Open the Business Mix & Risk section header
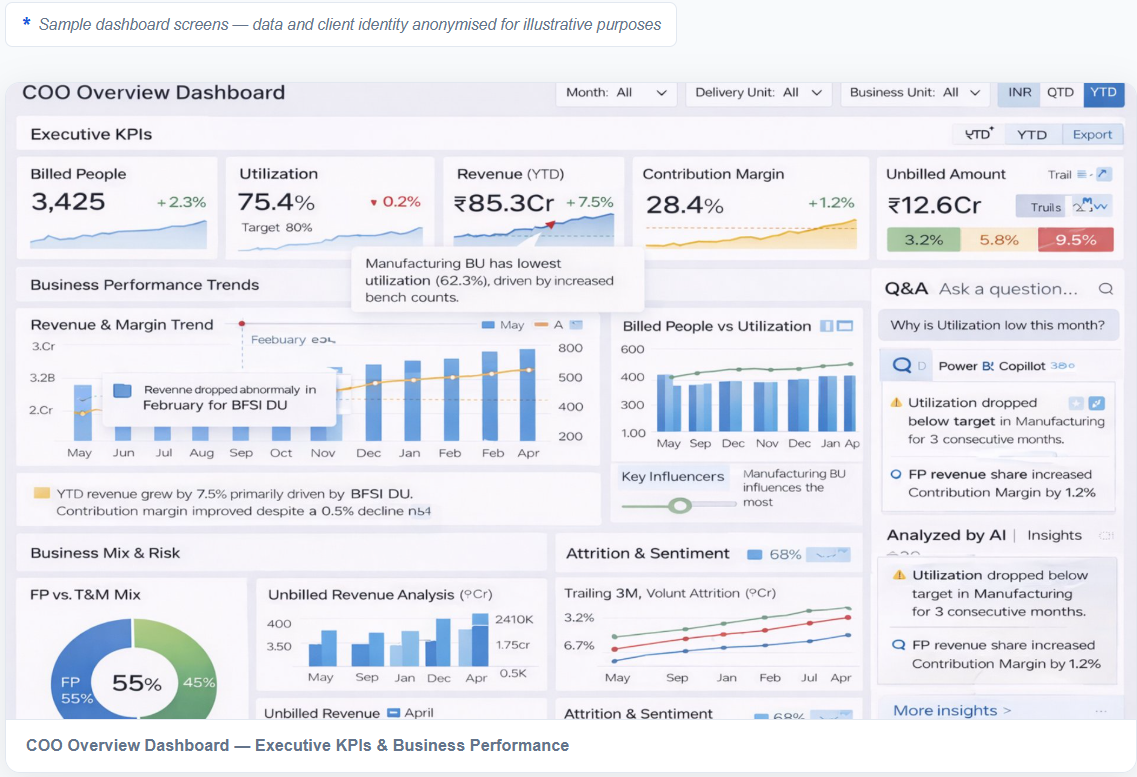Viewport: 1137px width, 777px height. (x=105, y=553)
